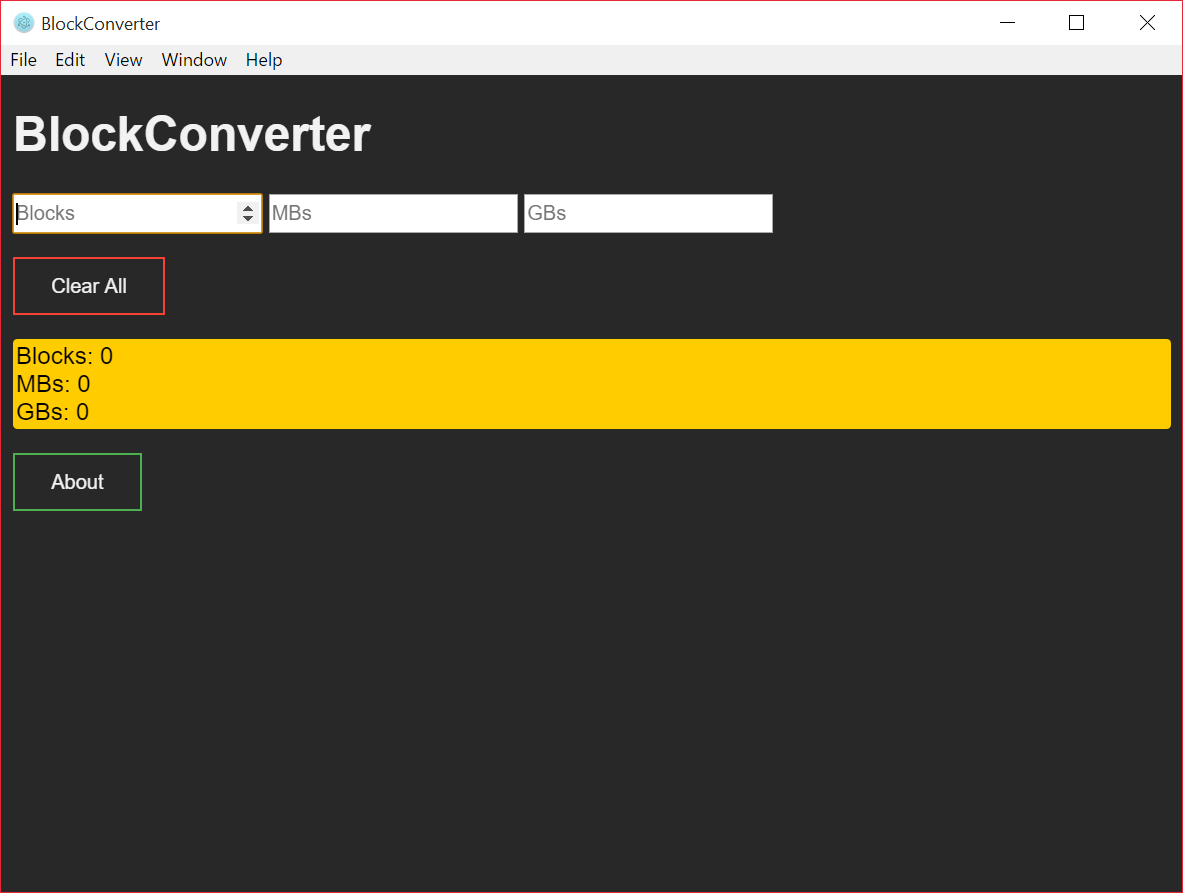
Task: Click the Clear All button
Action: (89, 286)
